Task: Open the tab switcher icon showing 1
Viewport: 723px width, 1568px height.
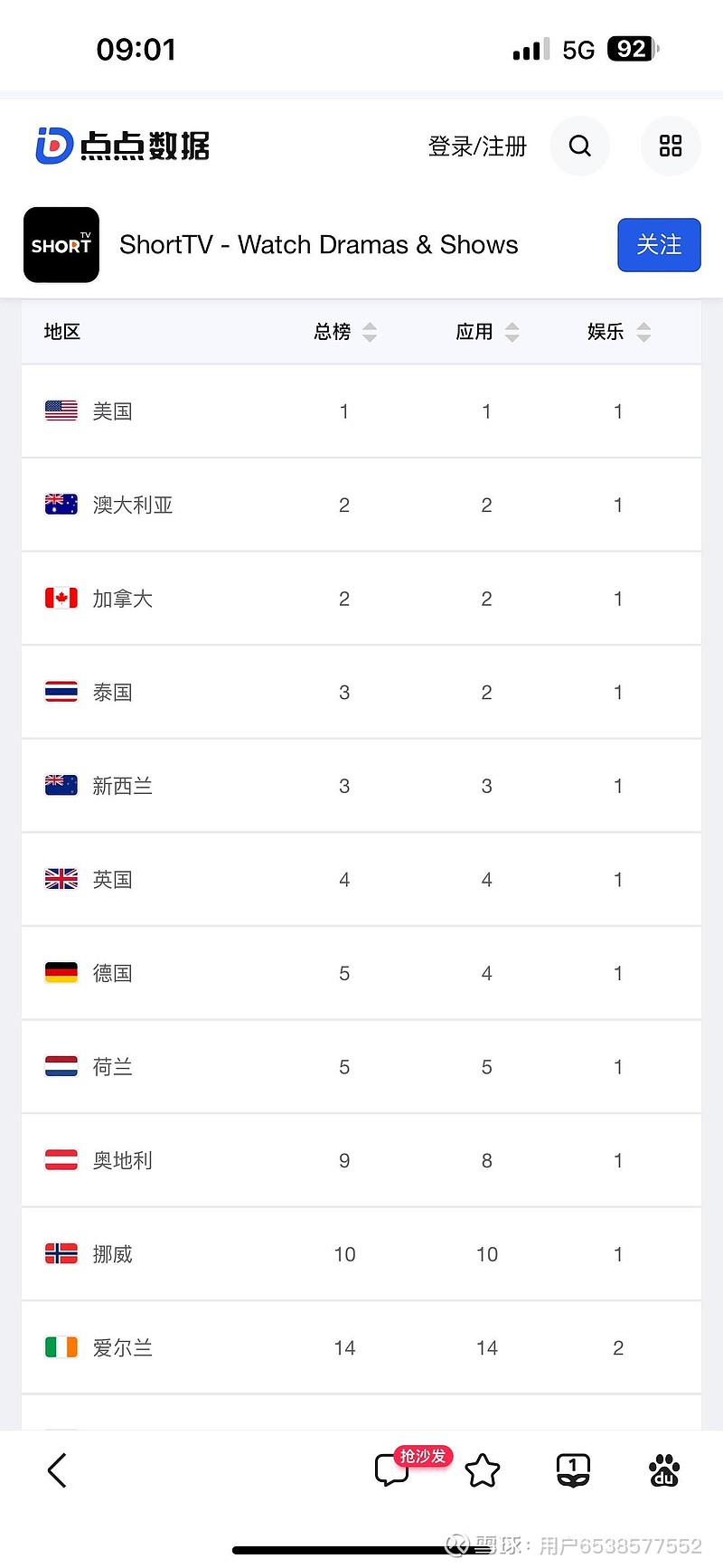Action: [x=573, y=1470]
